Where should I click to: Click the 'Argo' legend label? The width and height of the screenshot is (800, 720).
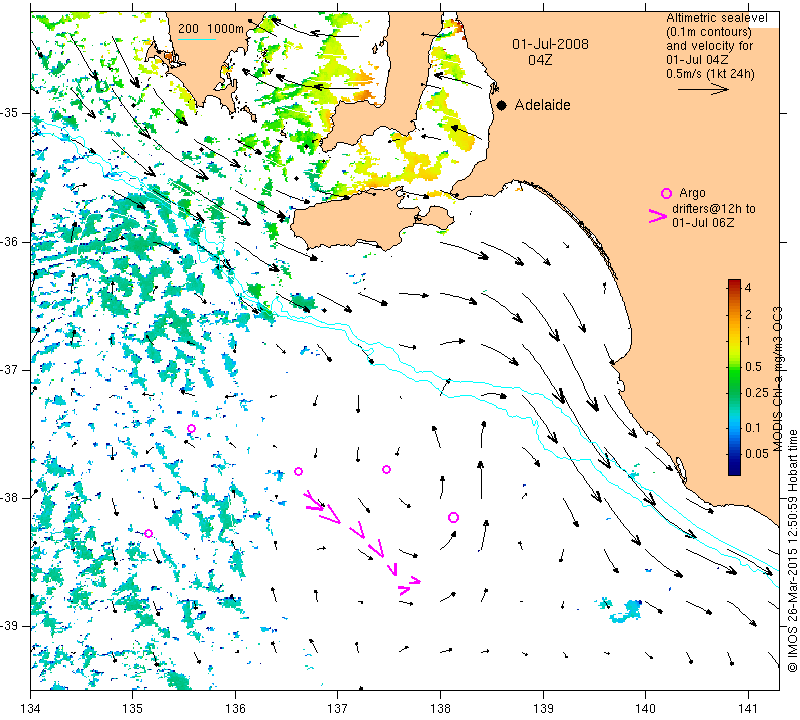point(692,193)
